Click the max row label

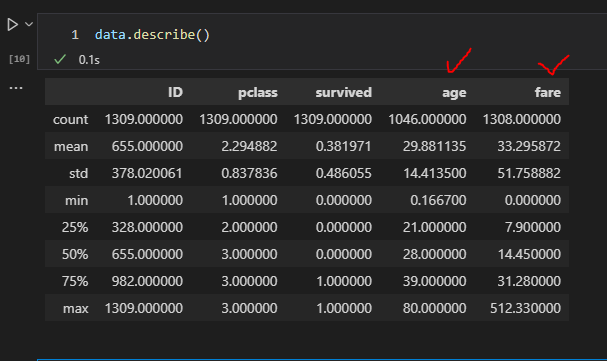coord(76,308)
